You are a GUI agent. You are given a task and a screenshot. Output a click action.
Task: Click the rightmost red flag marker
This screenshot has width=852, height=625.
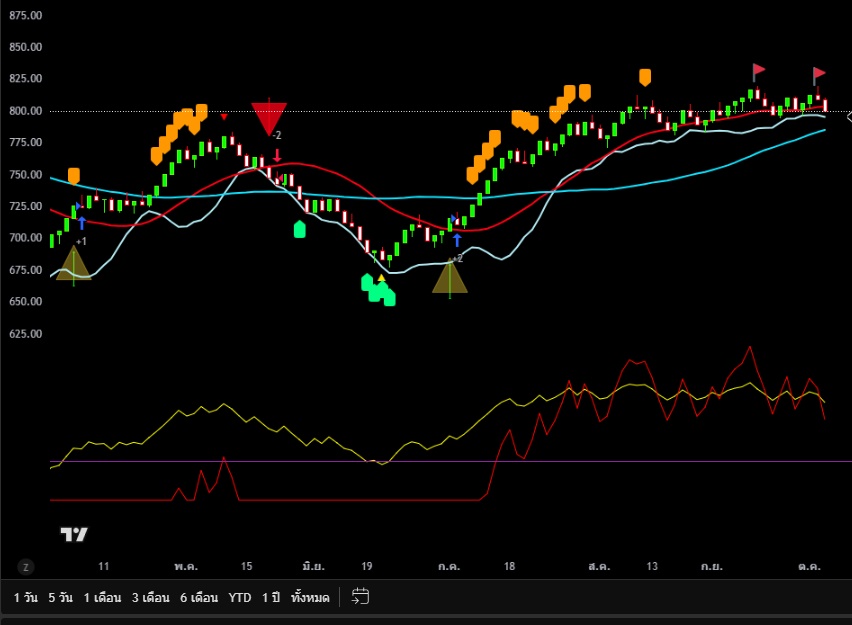pos(819,74)
